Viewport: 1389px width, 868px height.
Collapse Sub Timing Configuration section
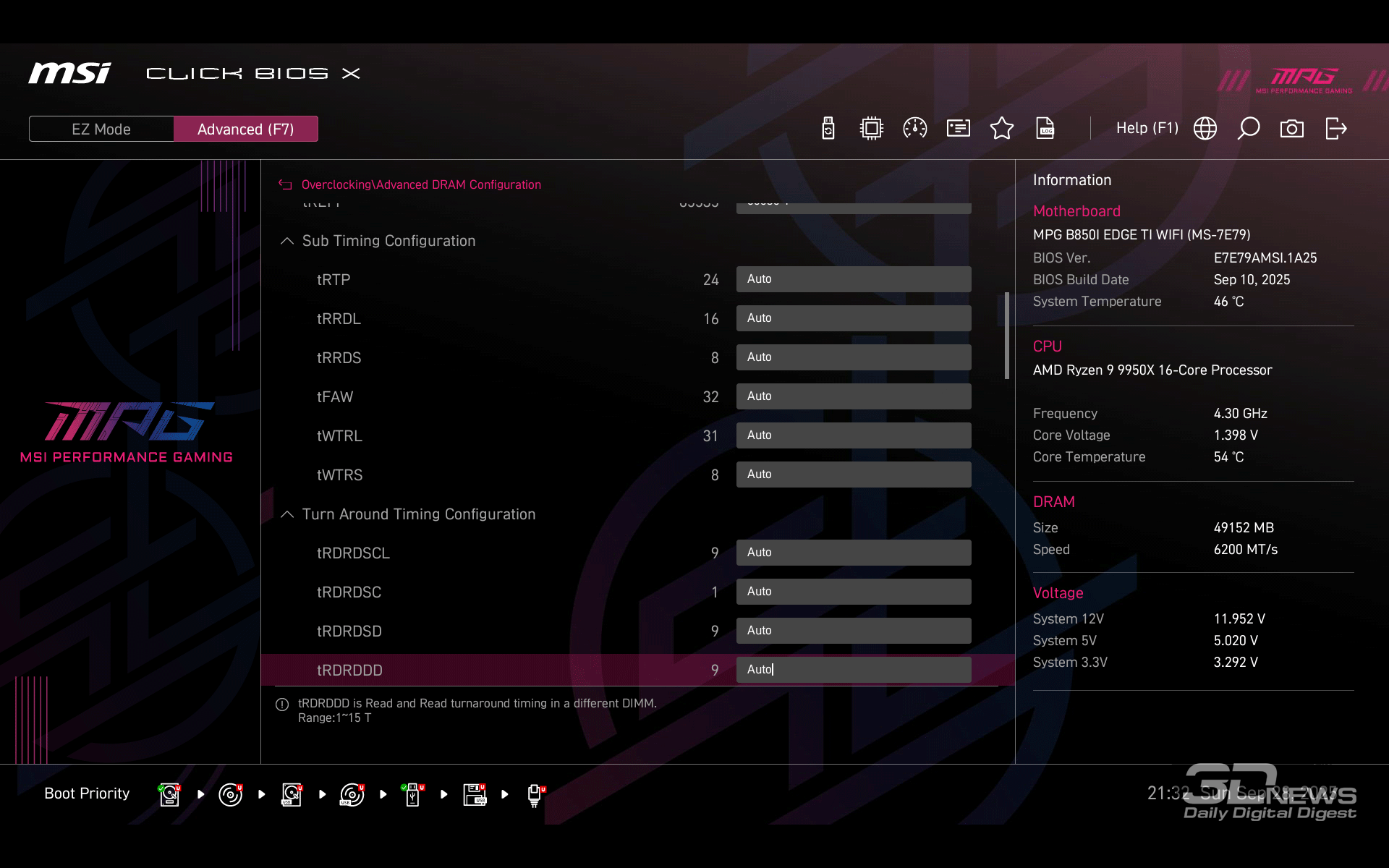click(x=287, y=241)
